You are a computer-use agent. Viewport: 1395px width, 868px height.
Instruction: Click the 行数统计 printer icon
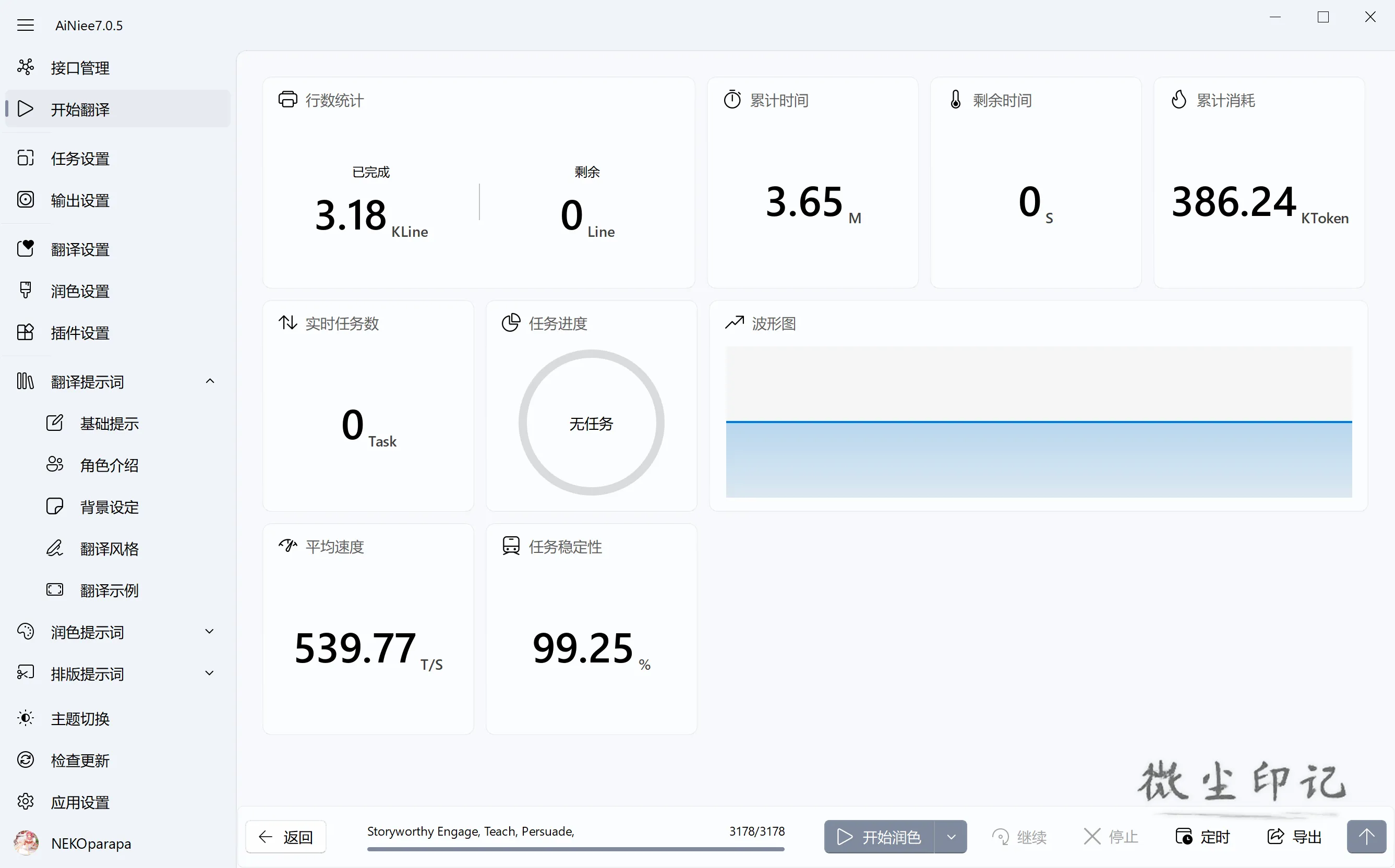(287, 99)
